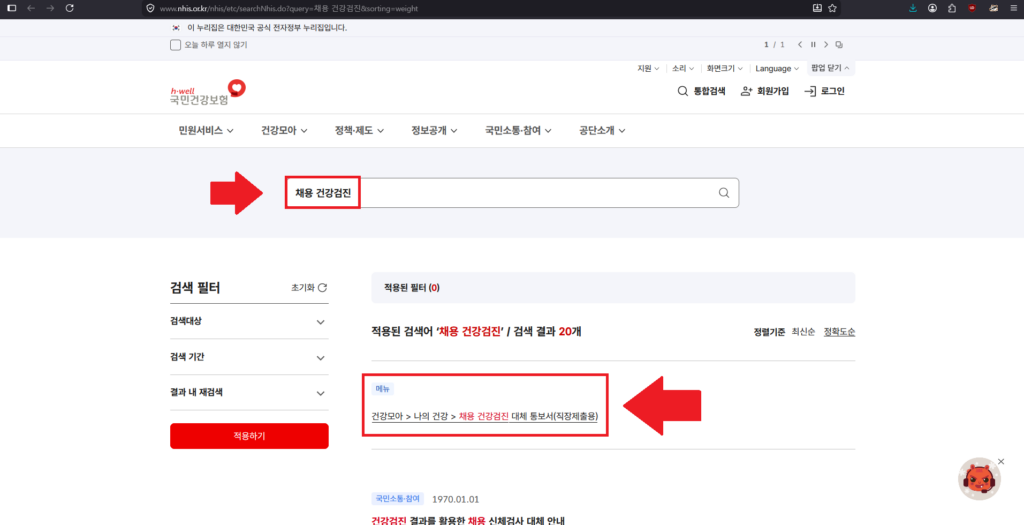Click the 국민소통·참여 tag on the second result

(397, 499)
